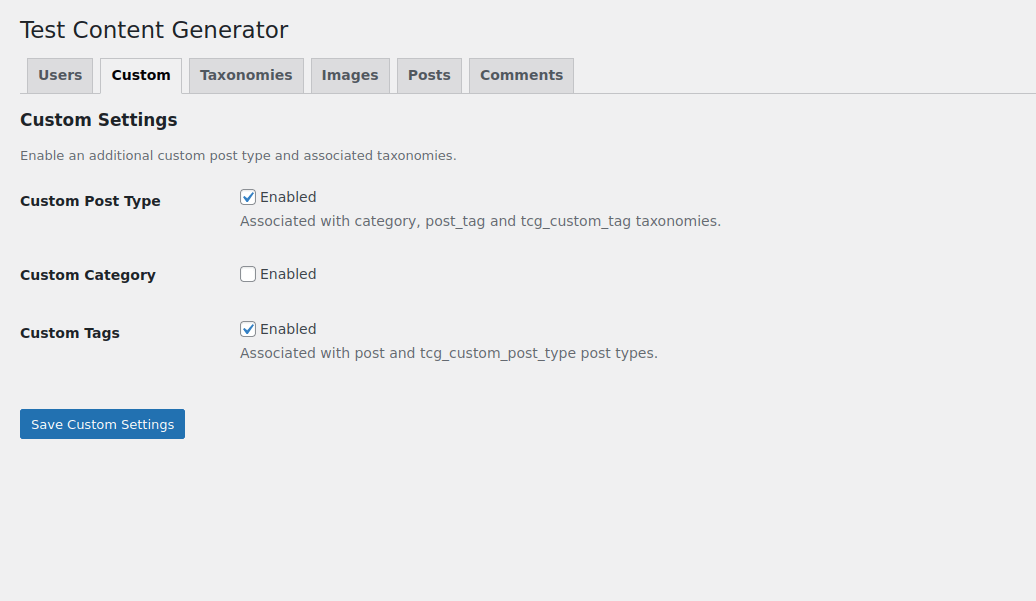Viewport: 1036px width, 601px height.
Task: Click the Test Content Generator page title
Action: (154, 30)
